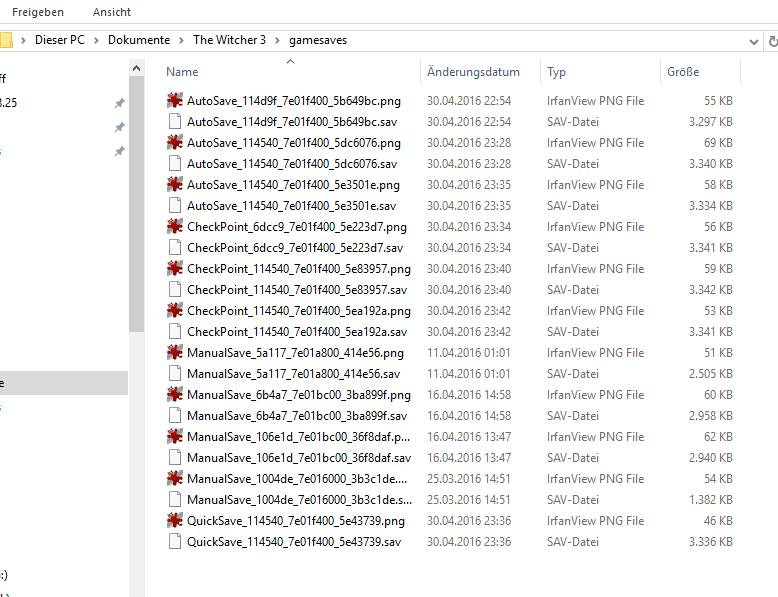Click the 69 KB size value
Screen dimensions: 778x597
pos(718,142)
